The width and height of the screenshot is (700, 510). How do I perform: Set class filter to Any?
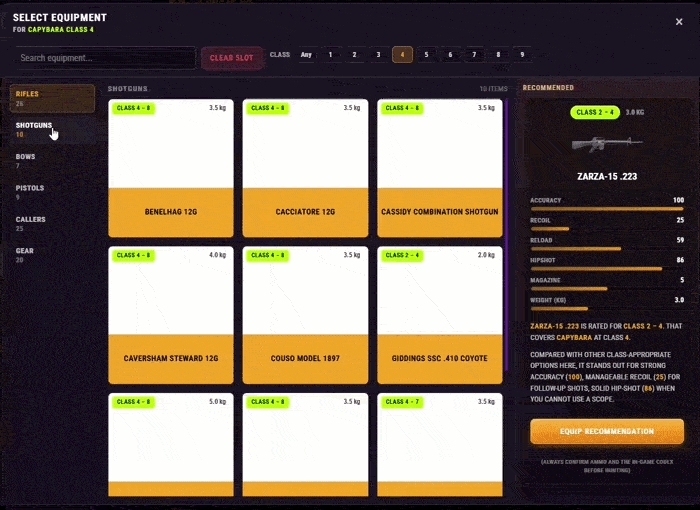click(x=306, y=54)
